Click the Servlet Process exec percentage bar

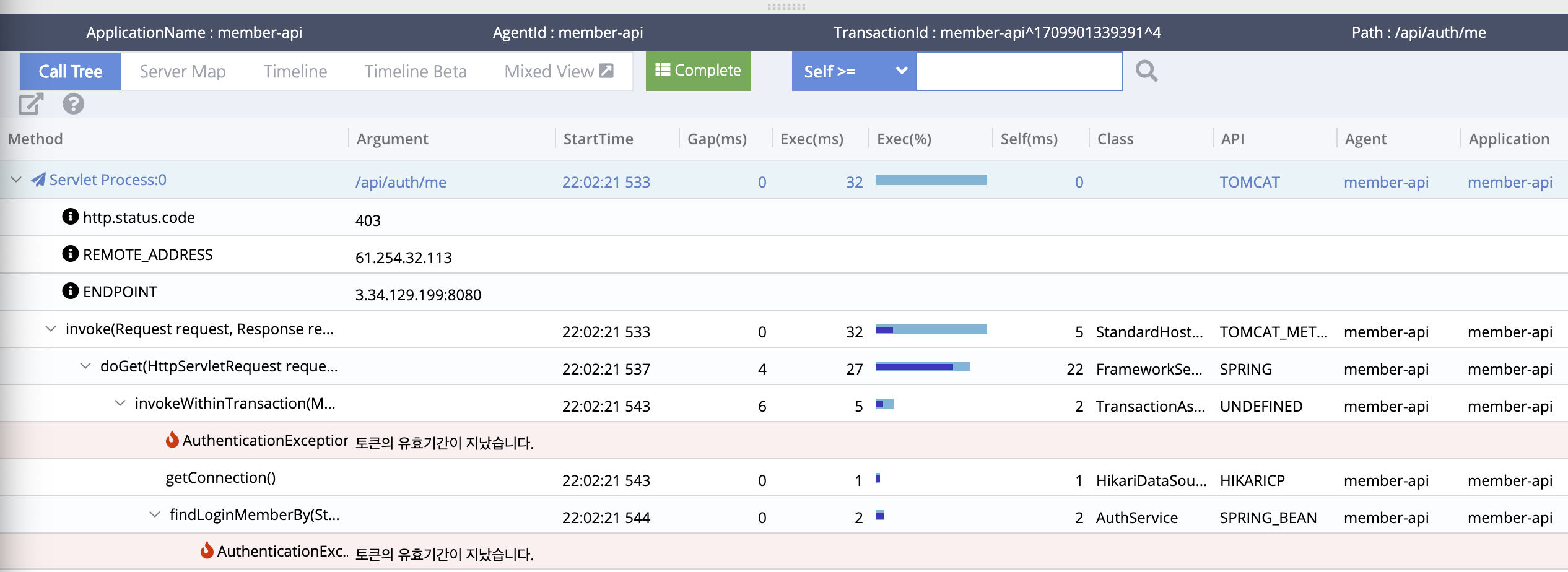(931, 180)
